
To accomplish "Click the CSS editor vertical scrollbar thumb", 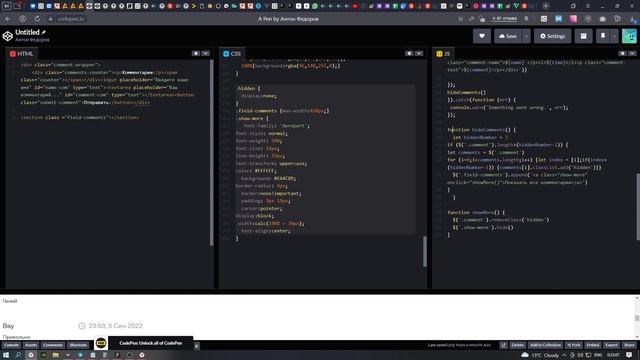I will 424,251.
